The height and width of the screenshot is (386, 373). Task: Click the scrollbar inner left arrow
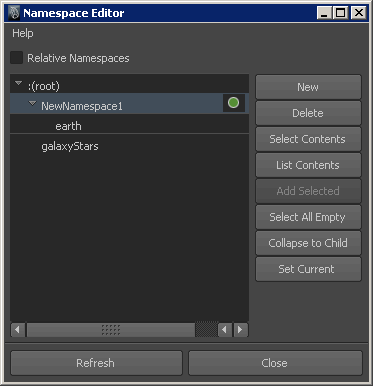[225, 330]
